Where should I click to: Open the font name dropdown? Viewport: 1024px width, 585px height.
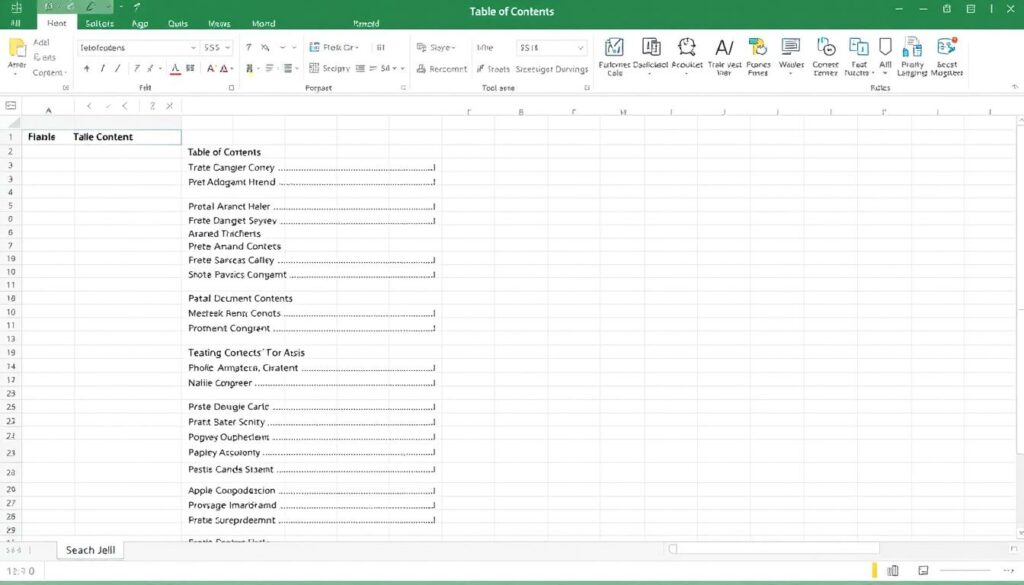(193, 48)
